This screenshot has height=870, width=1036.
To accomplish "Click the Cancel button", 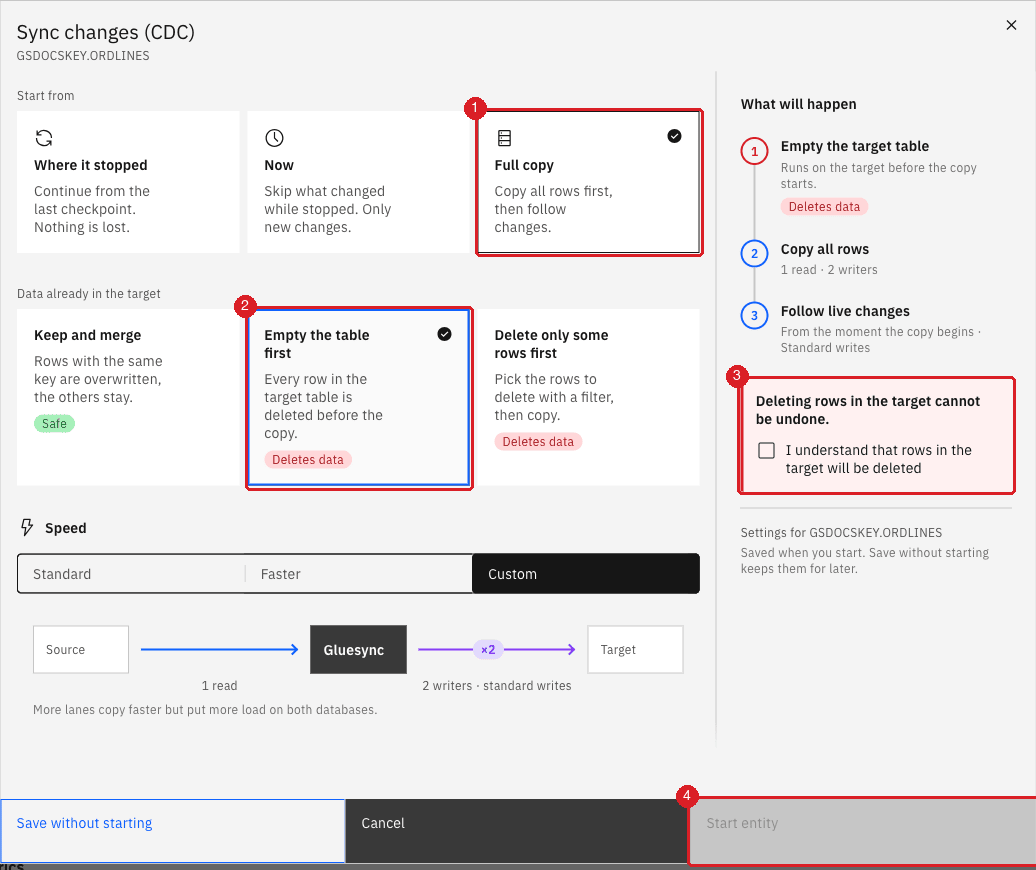I will 517,830.
